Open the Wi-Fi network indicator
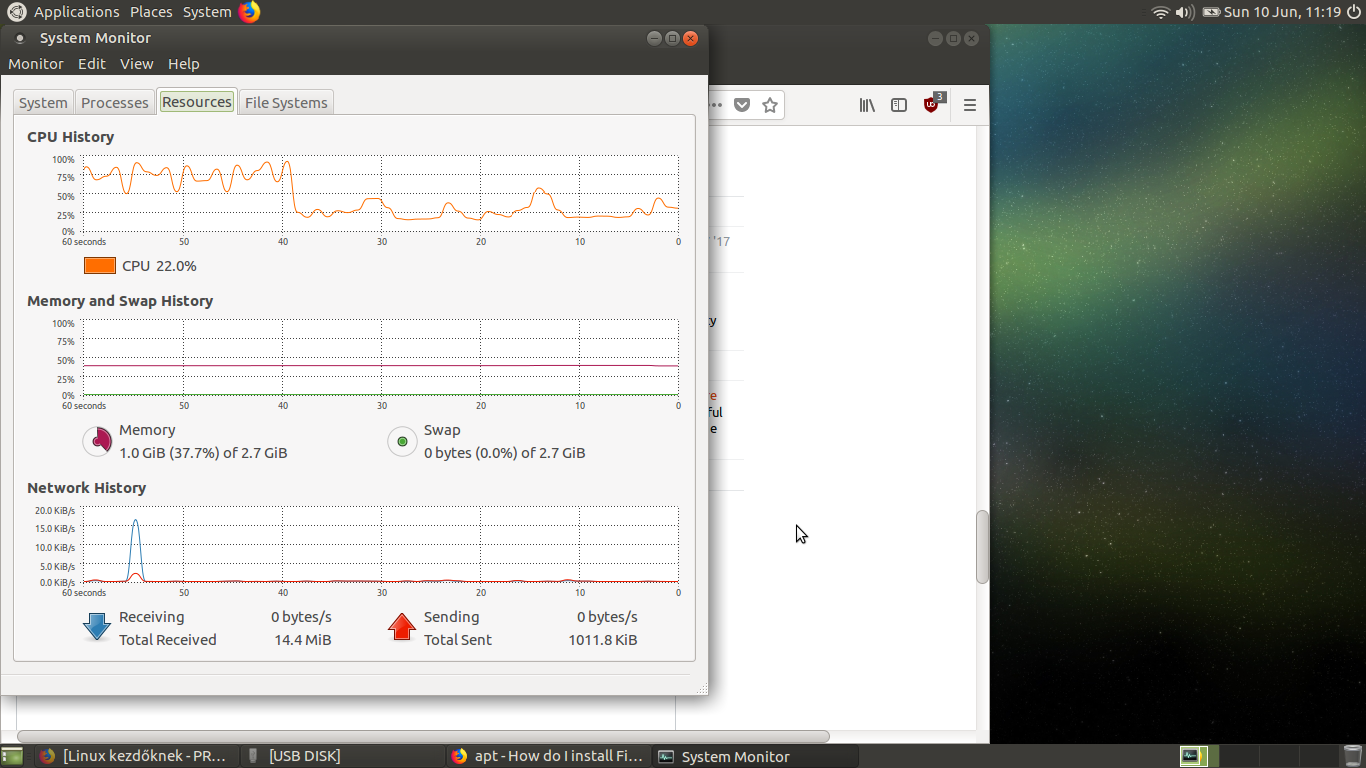Image resolution: width=1366 pixels, height=768 pixels. click(1160, 12)
